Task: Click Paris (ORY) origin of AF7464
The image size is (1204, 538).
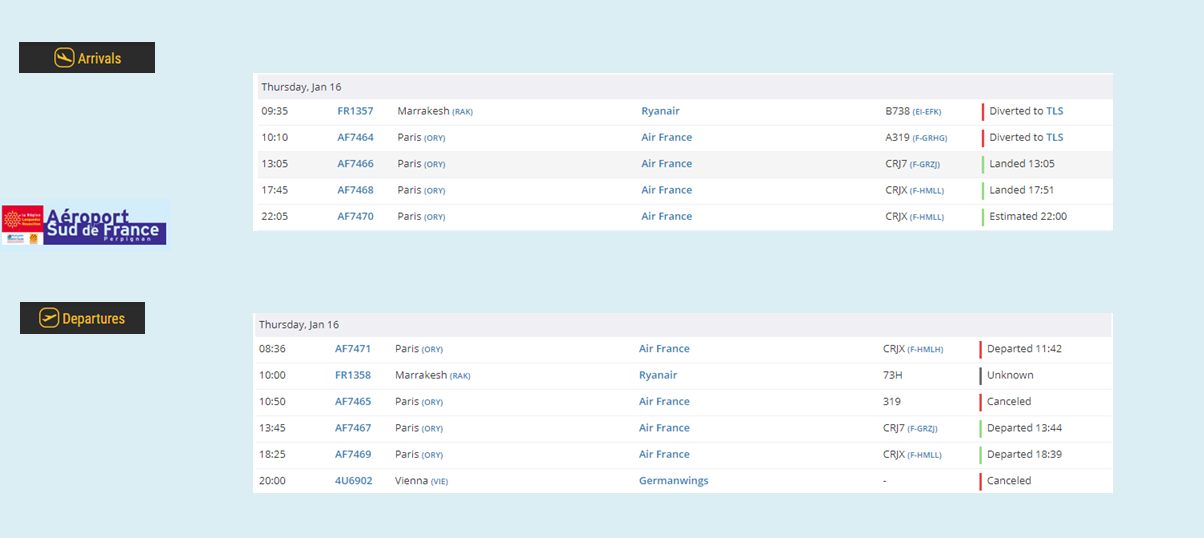Action: tap(421, 137)
